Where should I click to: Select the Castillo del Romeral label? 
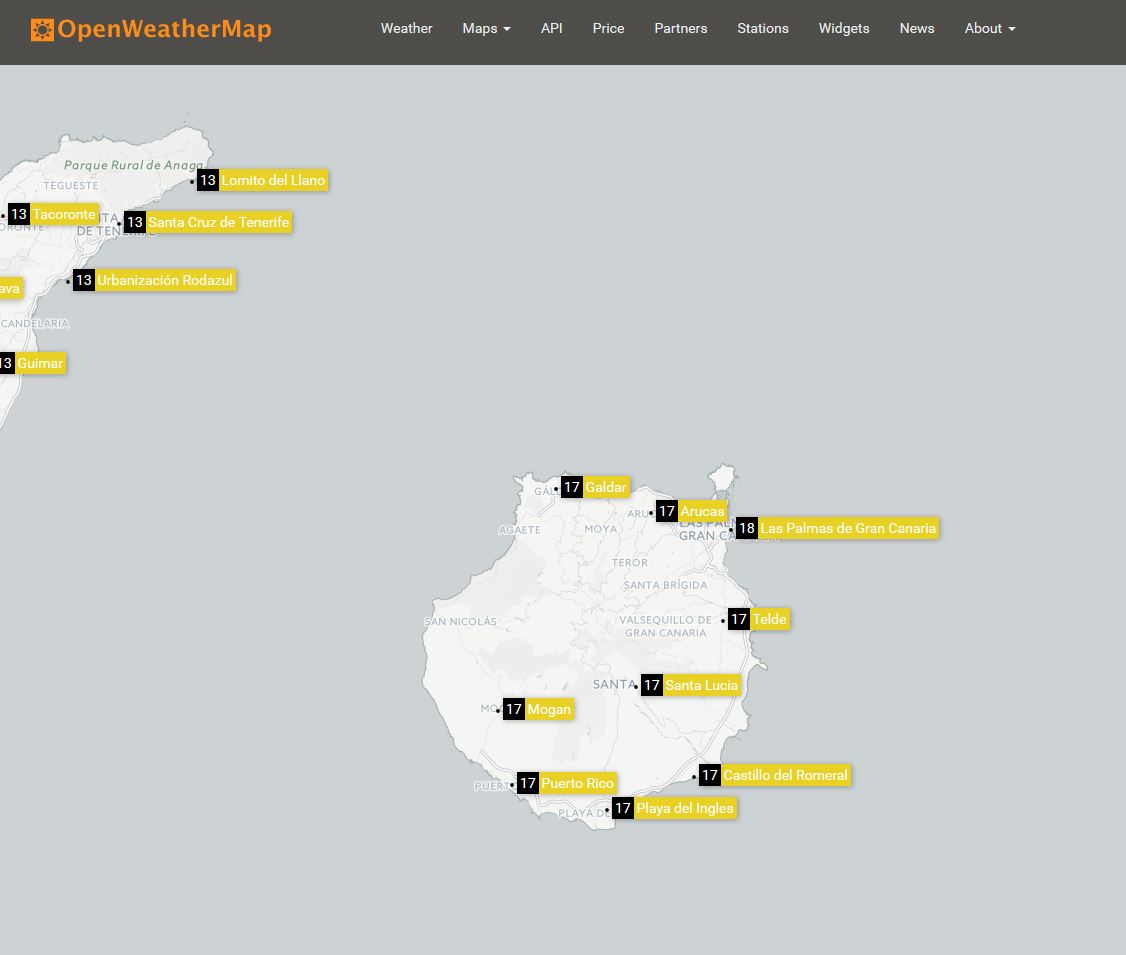click(x=785, y=775)
